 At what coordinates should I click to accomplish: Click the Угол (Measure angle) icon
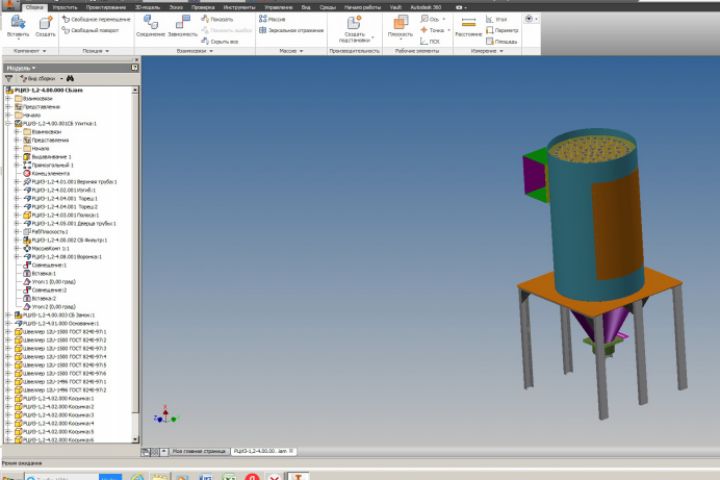(x=489, y=19)
